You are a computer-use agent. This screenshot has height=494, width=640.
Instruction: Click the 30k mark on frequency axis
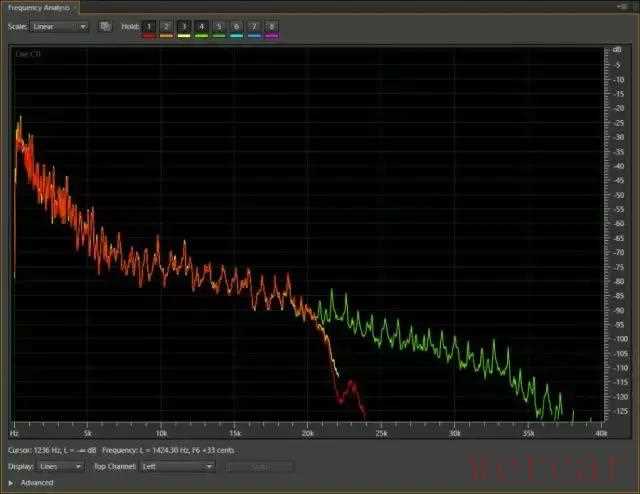pos(454,433)
